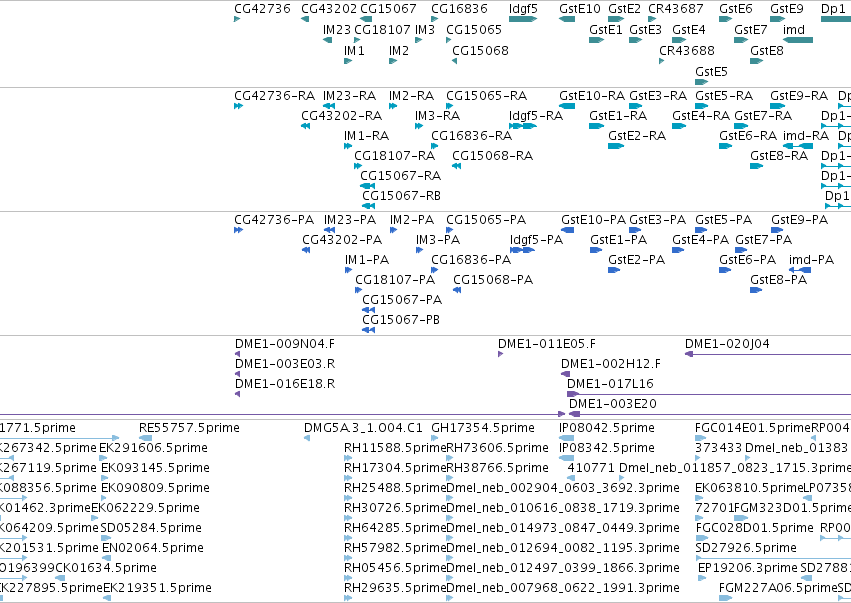Click the CG43202 gene feature label

click(x=329, y=9)
